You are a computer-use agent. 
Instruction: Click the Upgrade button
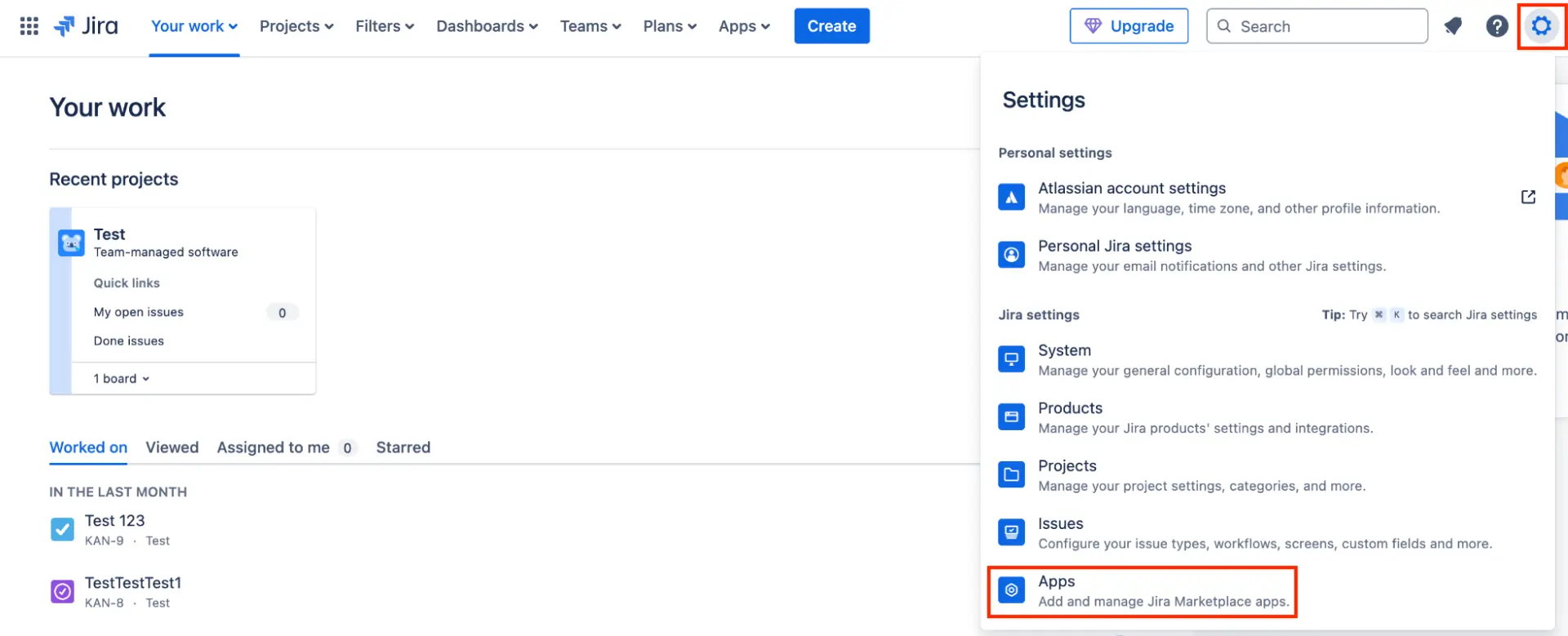click(x=1129, y=26)
